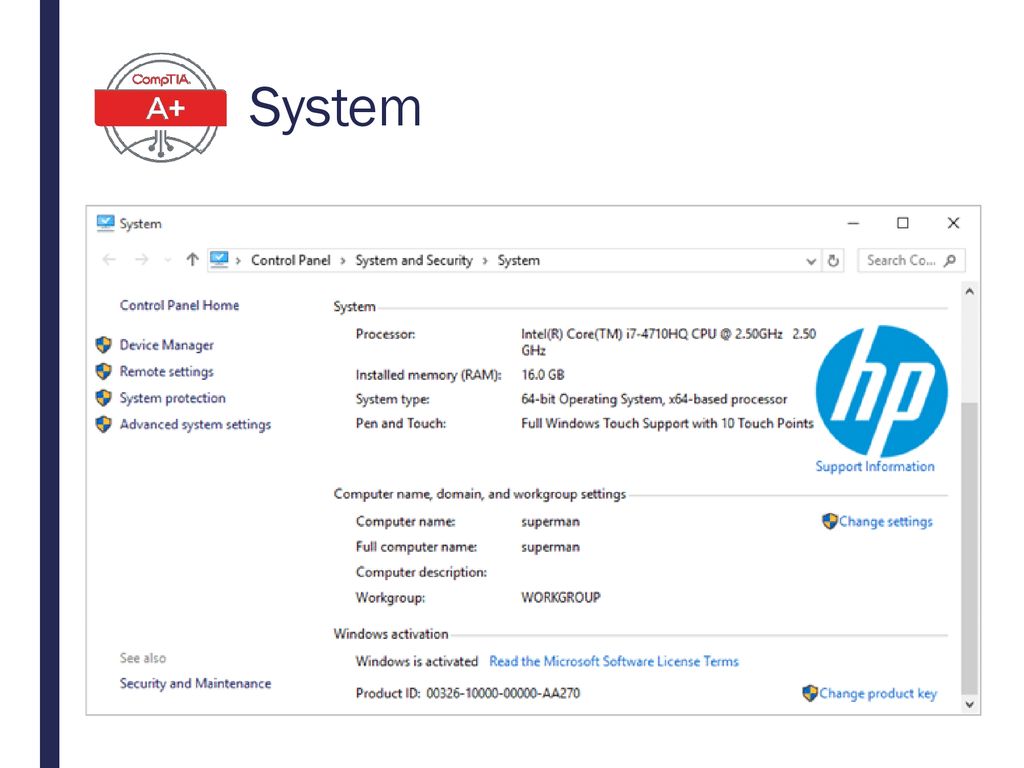Click superman next to Computer name
This screenshot has height=768, width=1024.
click(x=551, y=522)
